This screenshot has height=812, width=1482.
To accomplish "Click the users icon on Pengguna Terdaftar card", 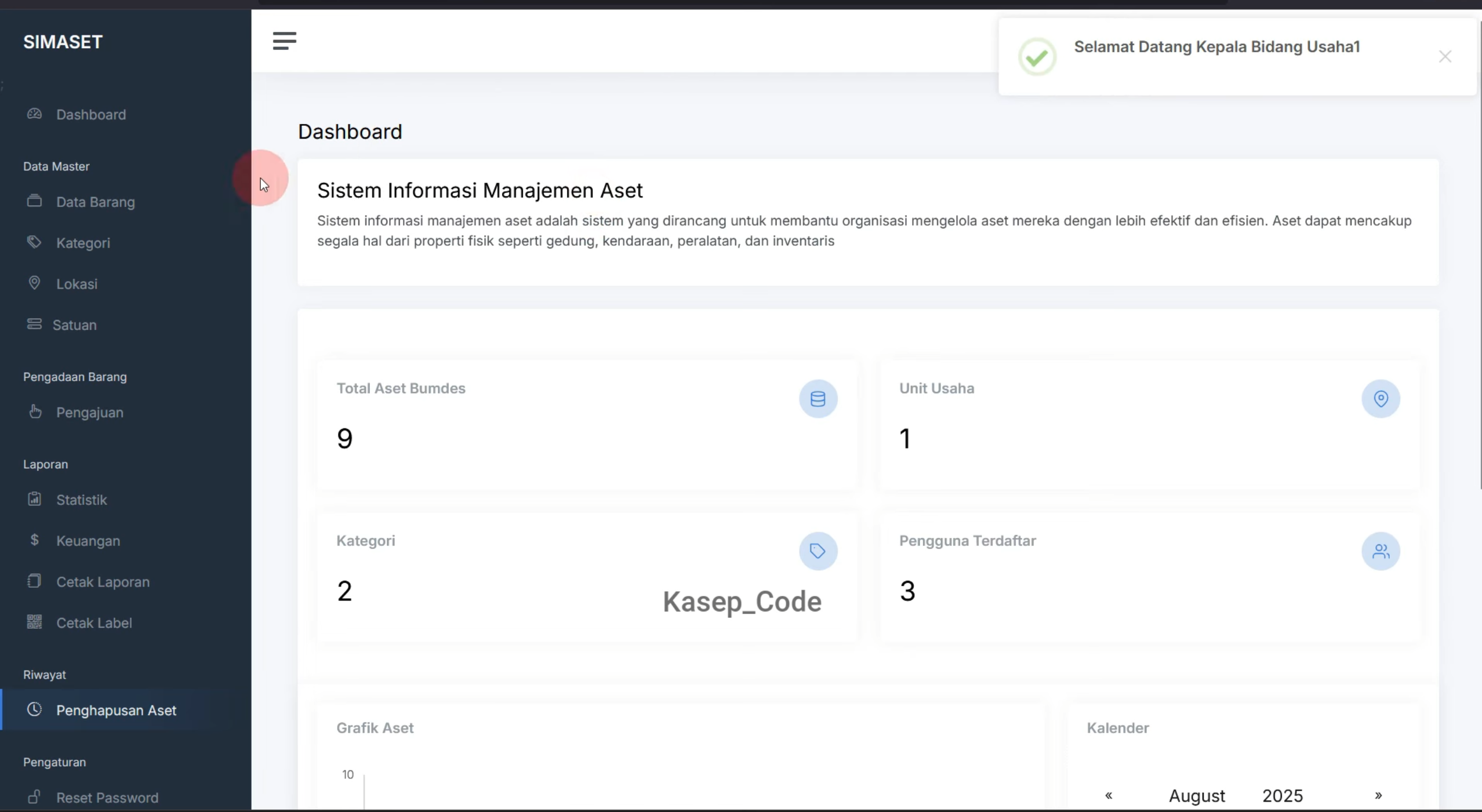I will (x=1381, y=551).
